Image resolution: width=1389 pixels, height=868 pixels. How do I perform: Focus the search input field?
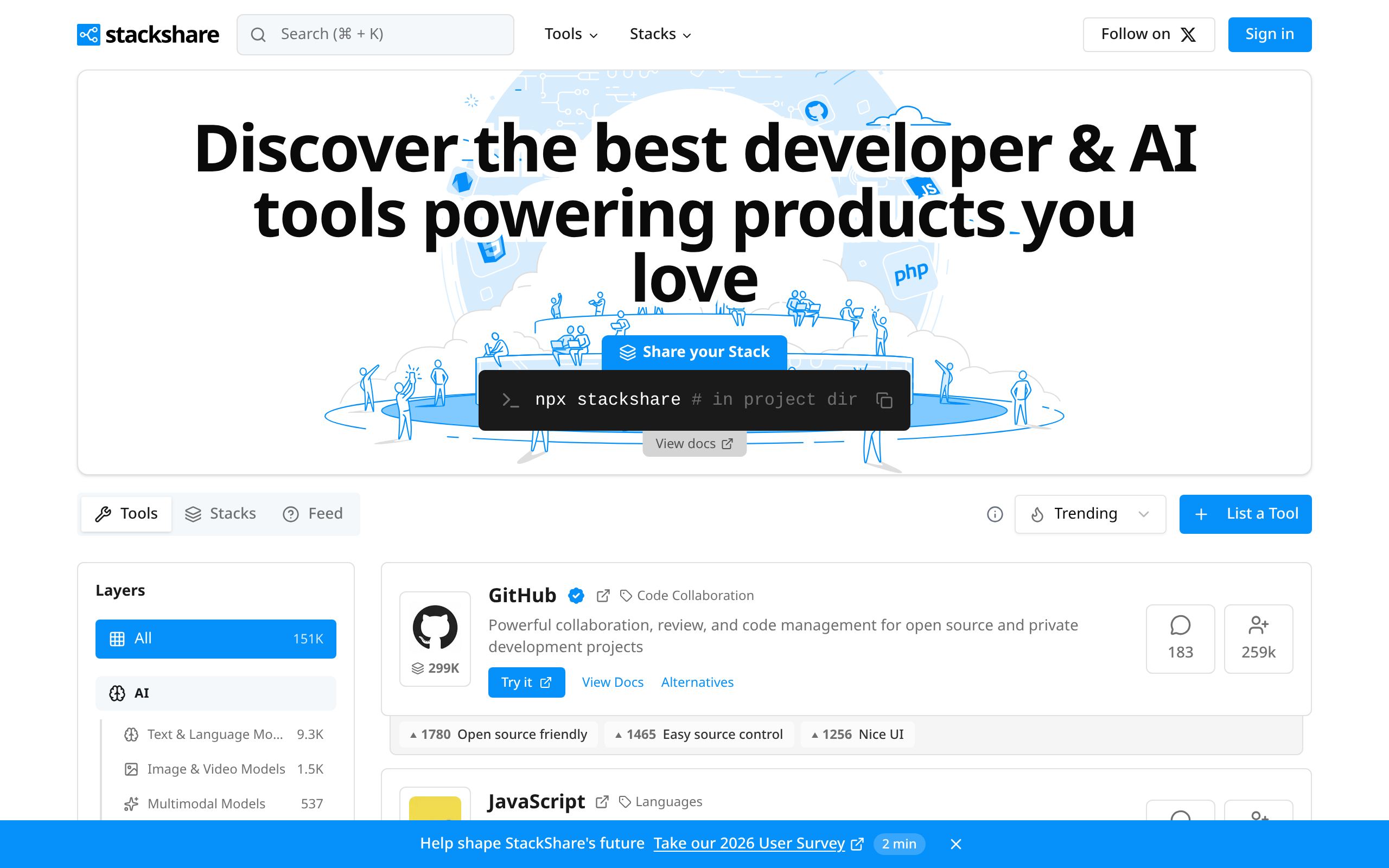coord(375,34)
